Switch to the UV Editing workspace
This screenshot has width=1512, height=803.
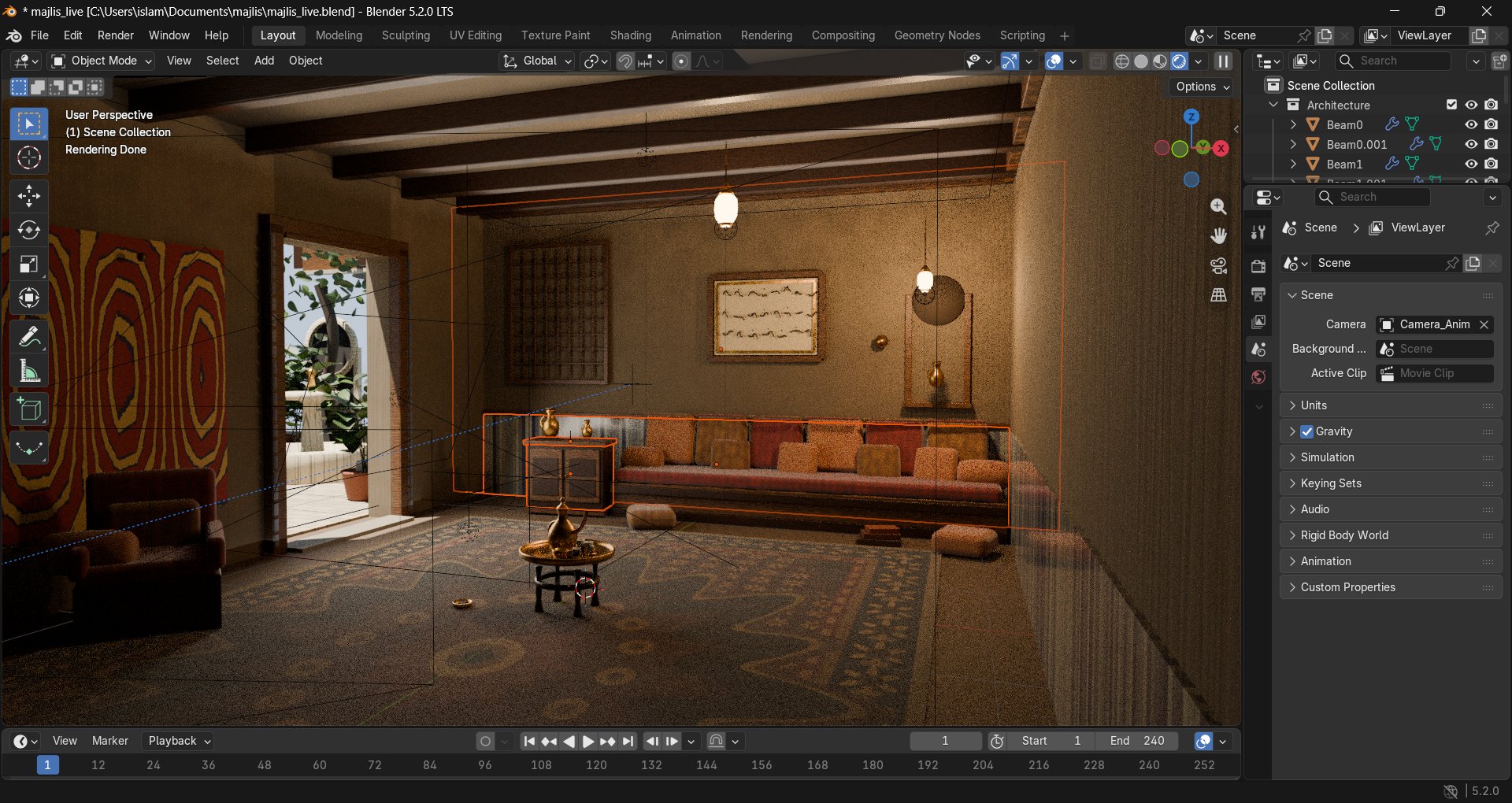[476, 35]
